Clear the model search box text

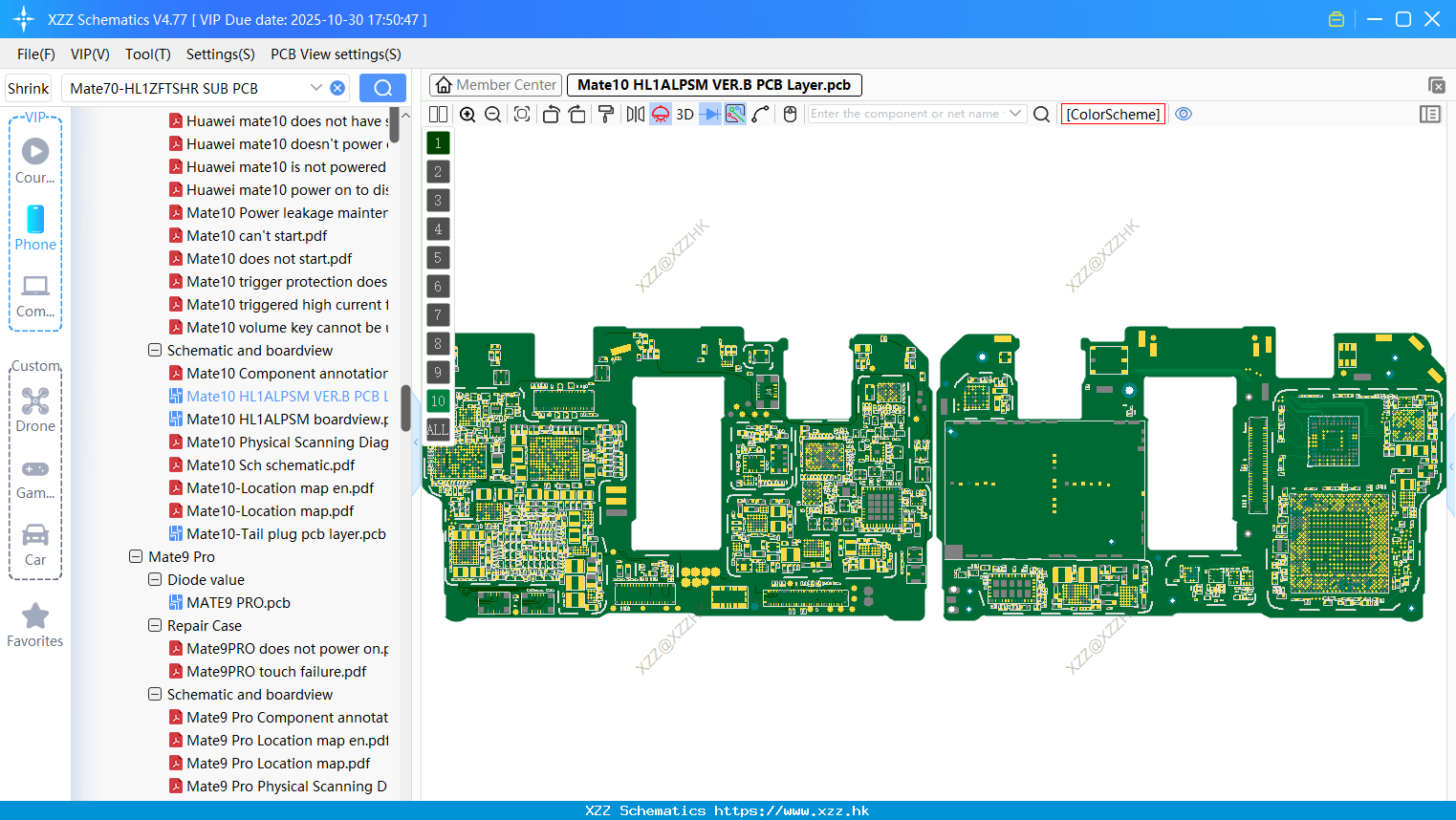(337, 88)
